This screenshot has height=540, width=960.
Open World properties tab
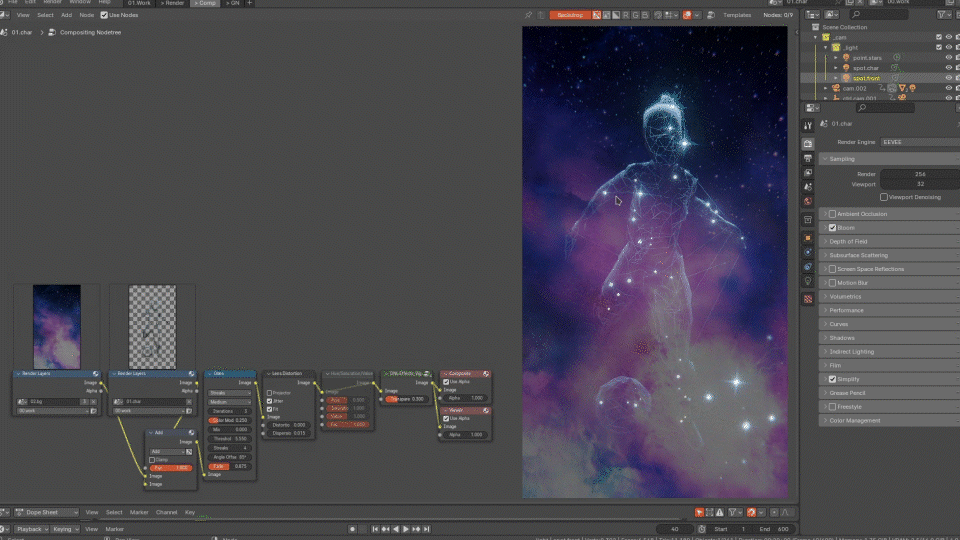808,201
